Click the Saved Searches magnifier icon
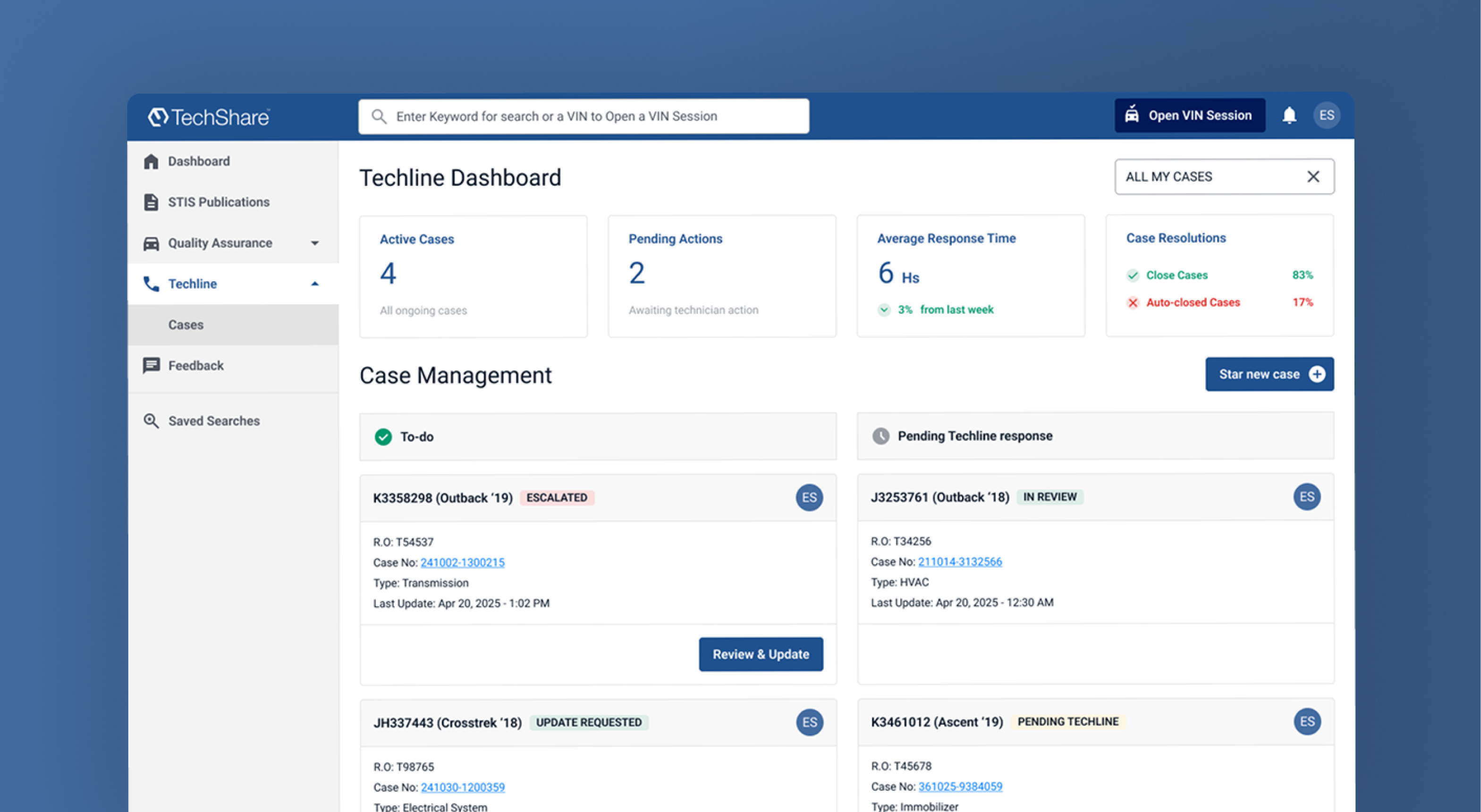1481x812 pixels. [x=151, y=421]
